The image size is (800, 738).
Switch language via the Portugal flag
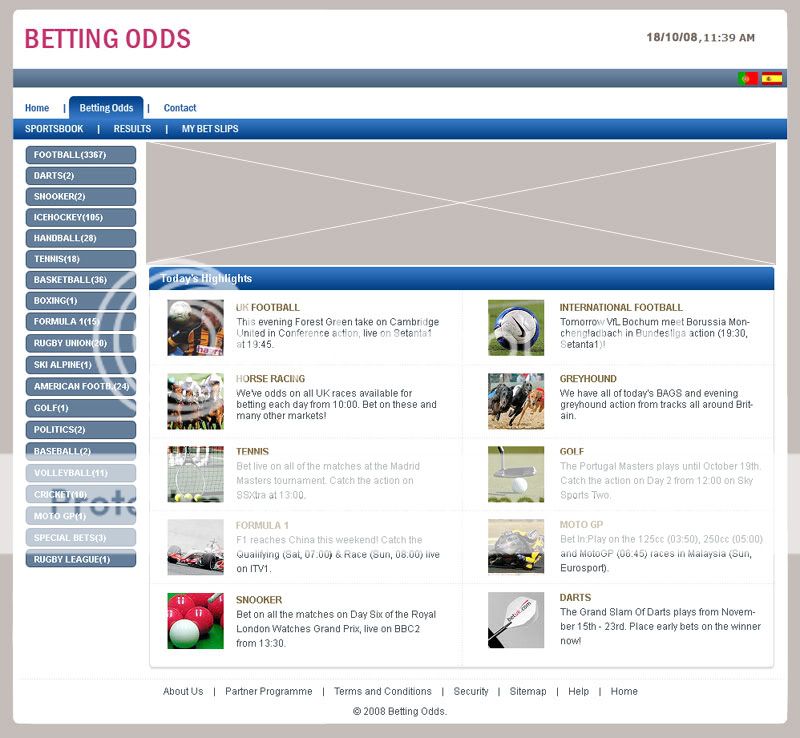[x=747, y=78]
